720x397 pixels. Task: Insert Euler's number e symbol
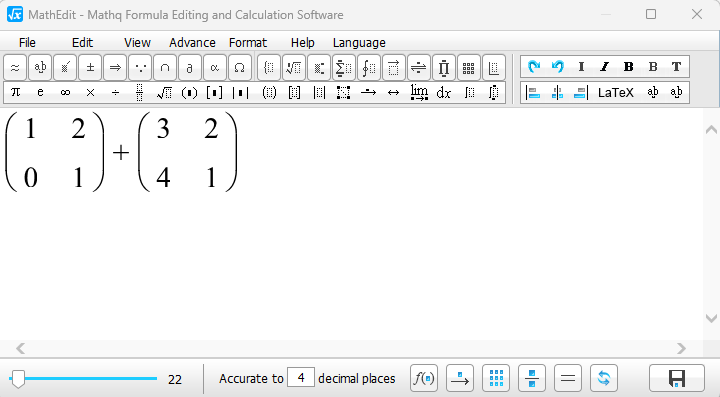pyautogui.click(x=40, y=92)
